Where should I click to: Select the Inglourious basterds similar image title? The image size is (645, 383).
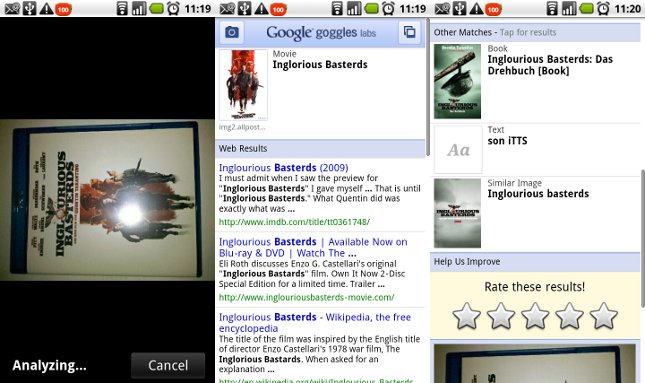[x=538, y=193]
